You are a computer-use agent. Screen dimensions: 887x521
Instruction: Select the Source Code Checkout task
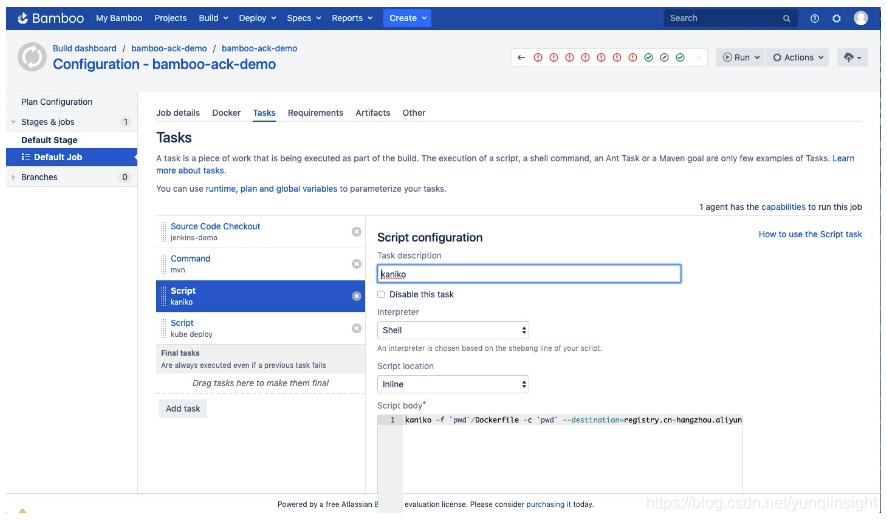tap(260, 231)
